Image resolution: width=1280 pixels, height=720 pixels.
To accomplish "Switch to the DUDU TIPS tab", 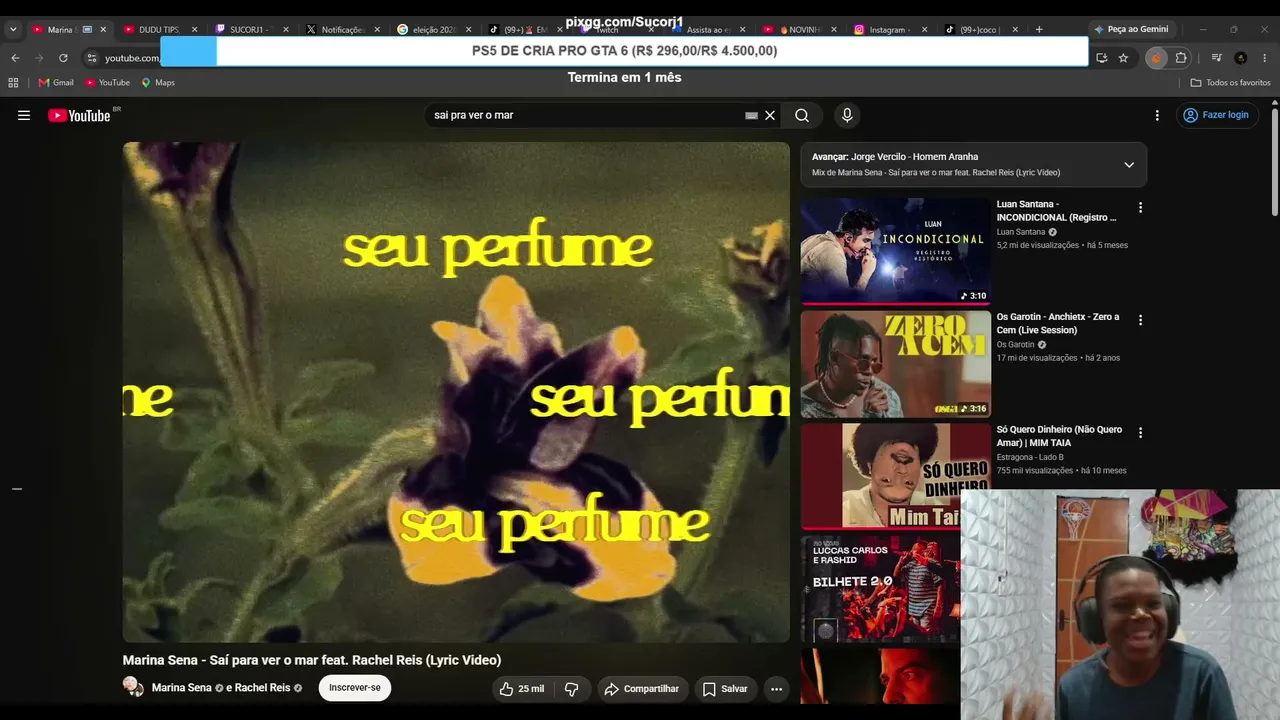I will (160, 30).
